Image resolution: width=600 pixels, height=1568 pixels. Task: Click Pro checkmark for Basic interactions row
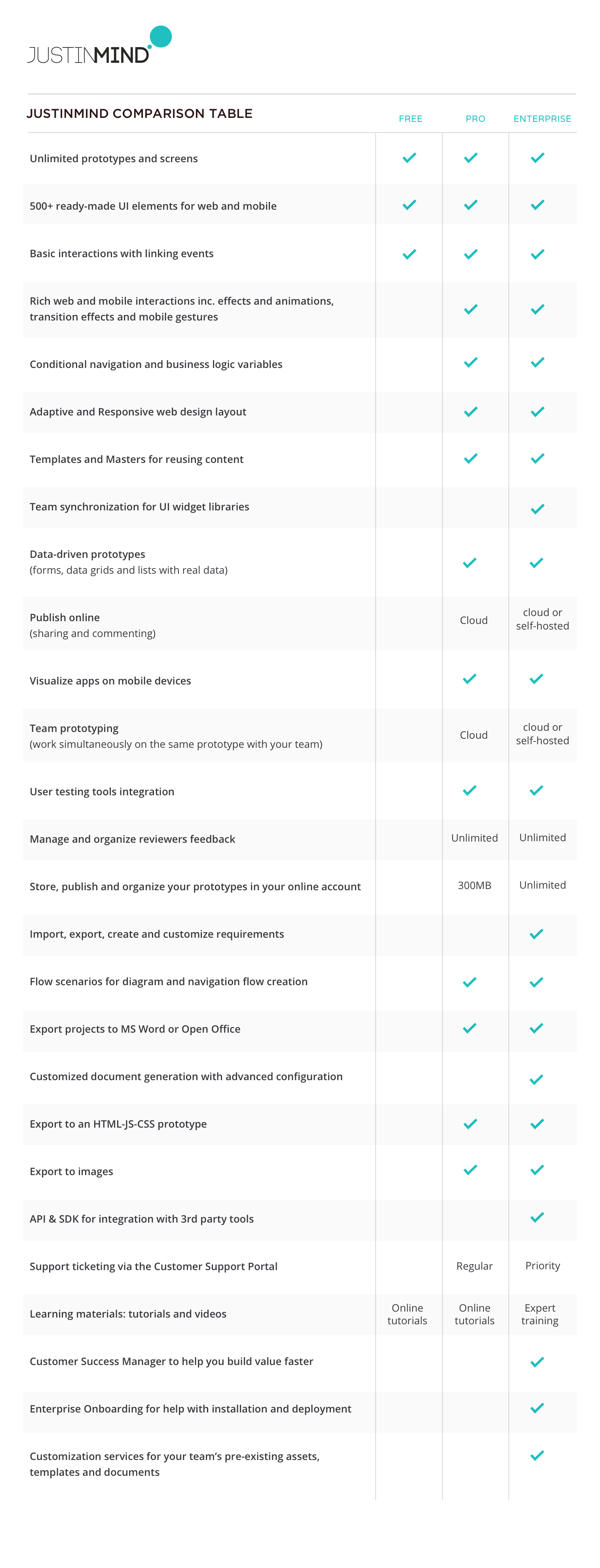click(470, 254)
